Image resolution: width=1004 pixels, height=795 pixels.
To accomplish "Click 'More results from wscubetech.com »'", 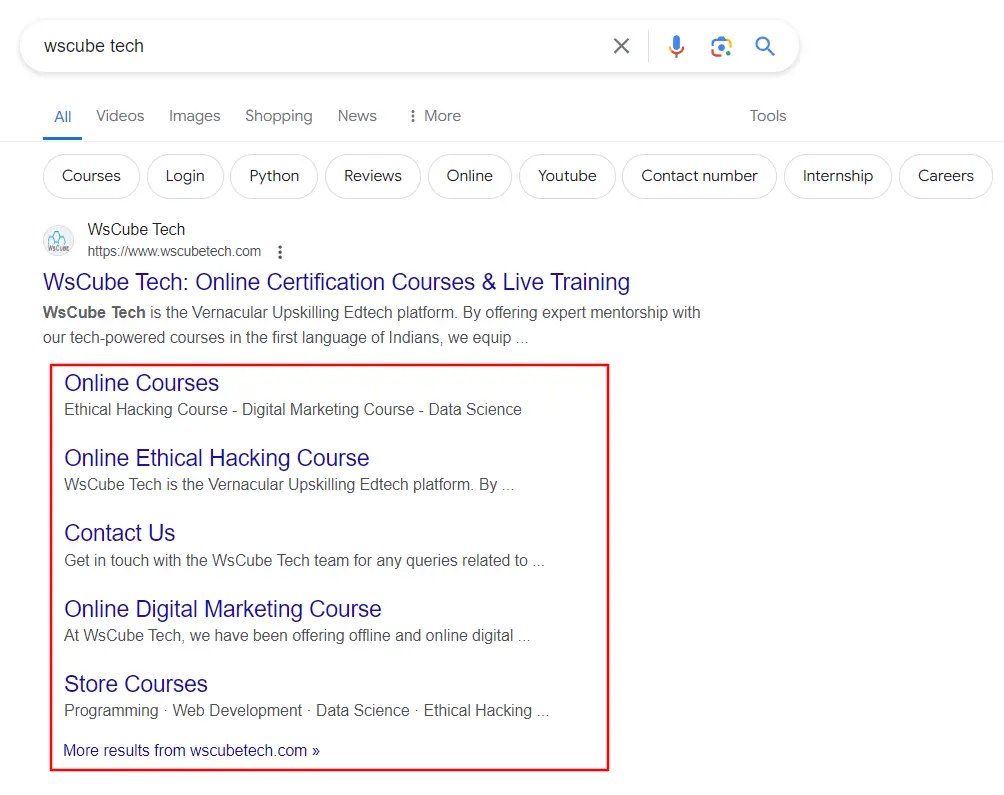I will (x=191, y=750).
